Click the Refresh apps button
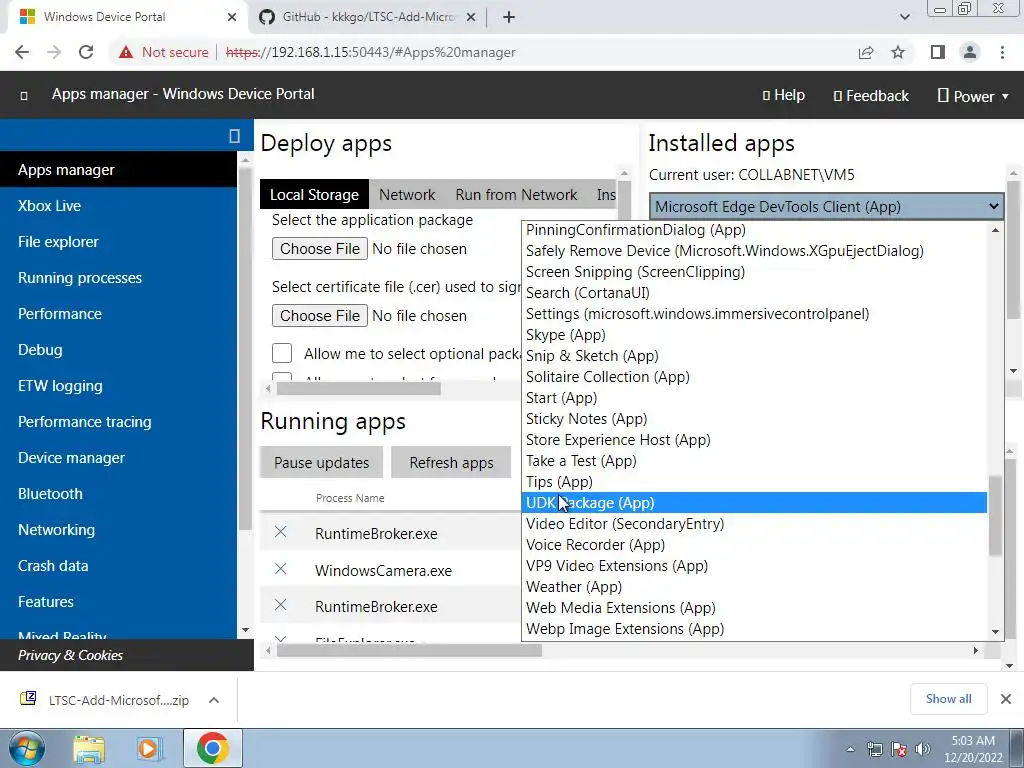 click(451, 462)
